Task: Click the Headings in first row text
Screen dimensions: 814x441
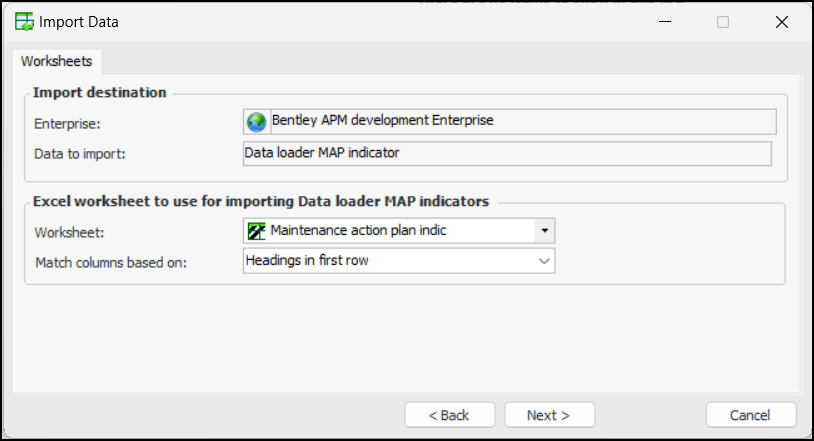Action: pos(308,261)
